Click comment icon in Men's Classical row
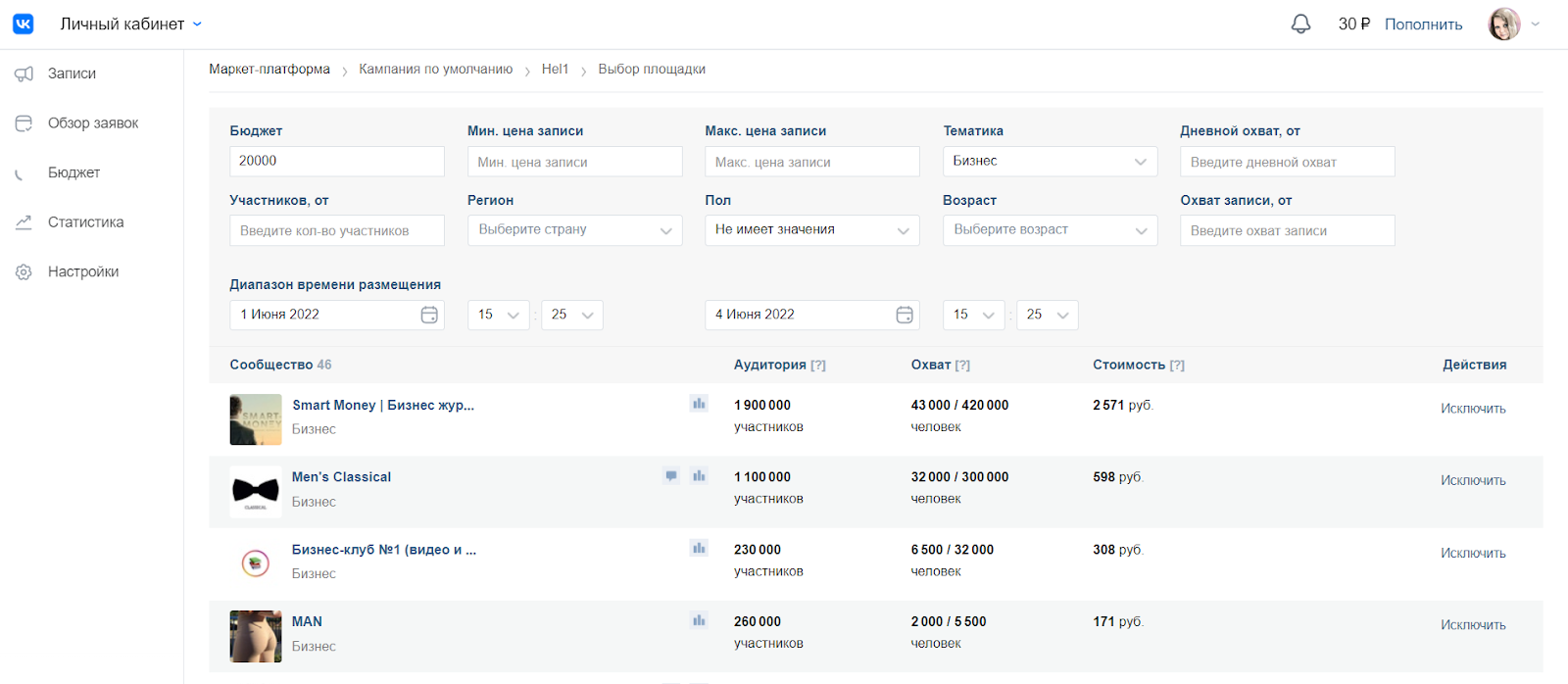Viewport: 1568px width, 684px height. (x=671, y=476)
